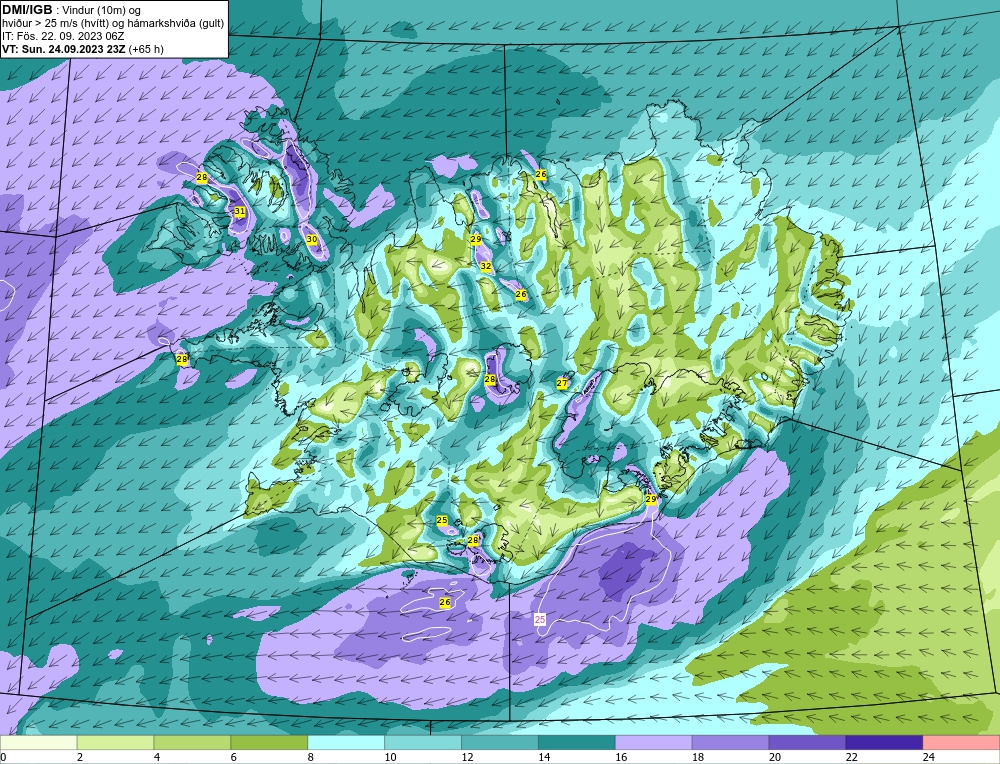1000x764 pixels.
Task: Click the legend tick value 10
Action: (x=390, y=757)
